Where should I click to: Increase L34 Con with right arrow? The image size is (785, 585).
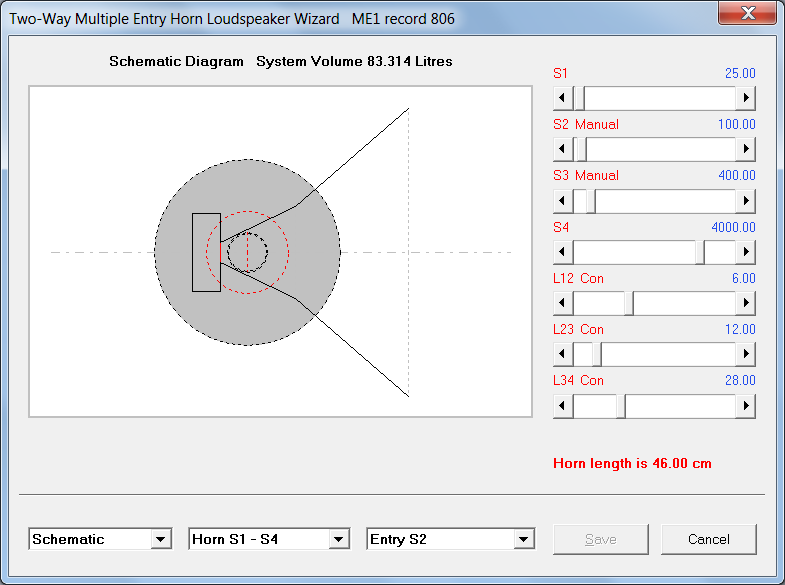[x=745, y=405]
